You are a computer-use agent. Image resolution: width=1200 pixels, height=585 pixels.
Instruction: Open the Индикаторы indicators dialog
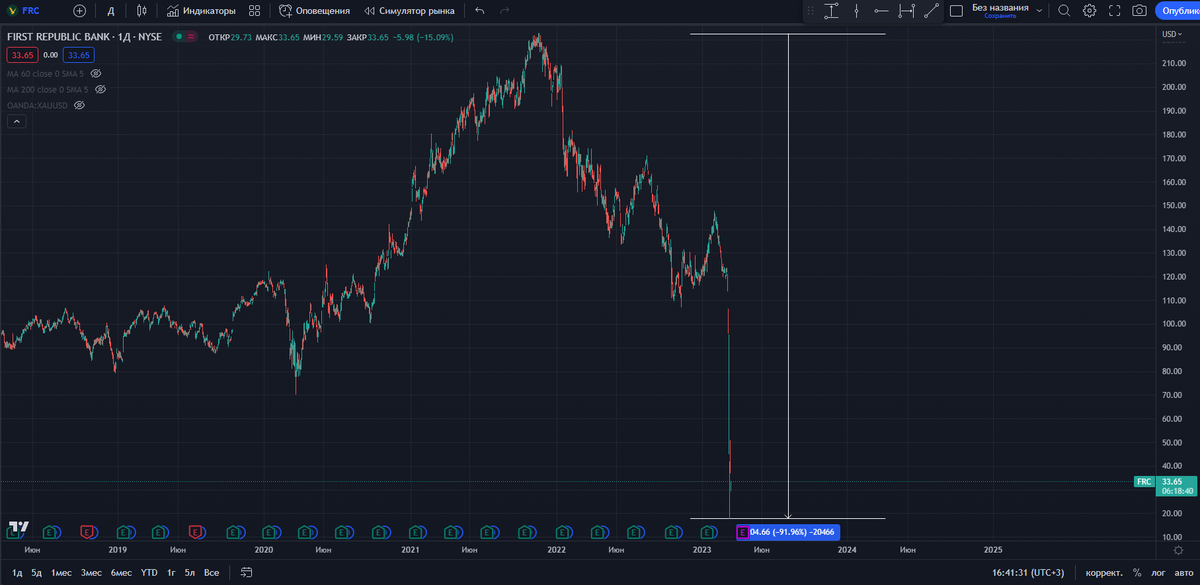click(x=201, y=11)
